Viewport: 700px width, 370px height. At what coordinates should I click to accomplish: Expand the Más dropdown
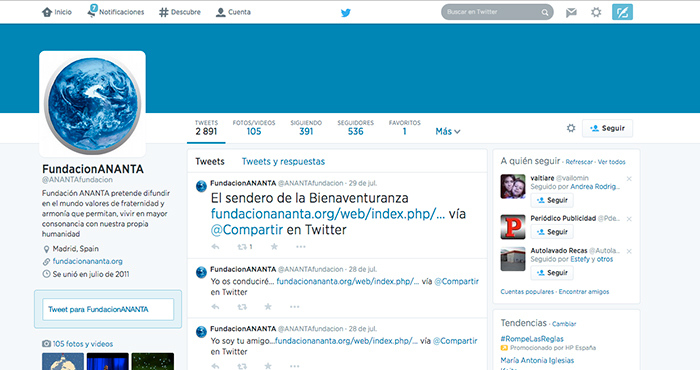point(448,131)
